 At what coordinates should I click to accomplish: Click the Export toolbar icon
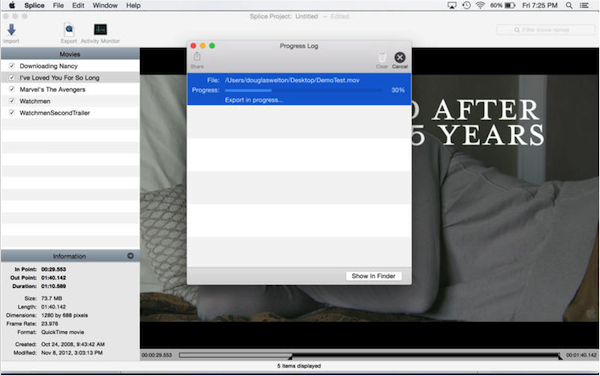click(x=69, y=30)
